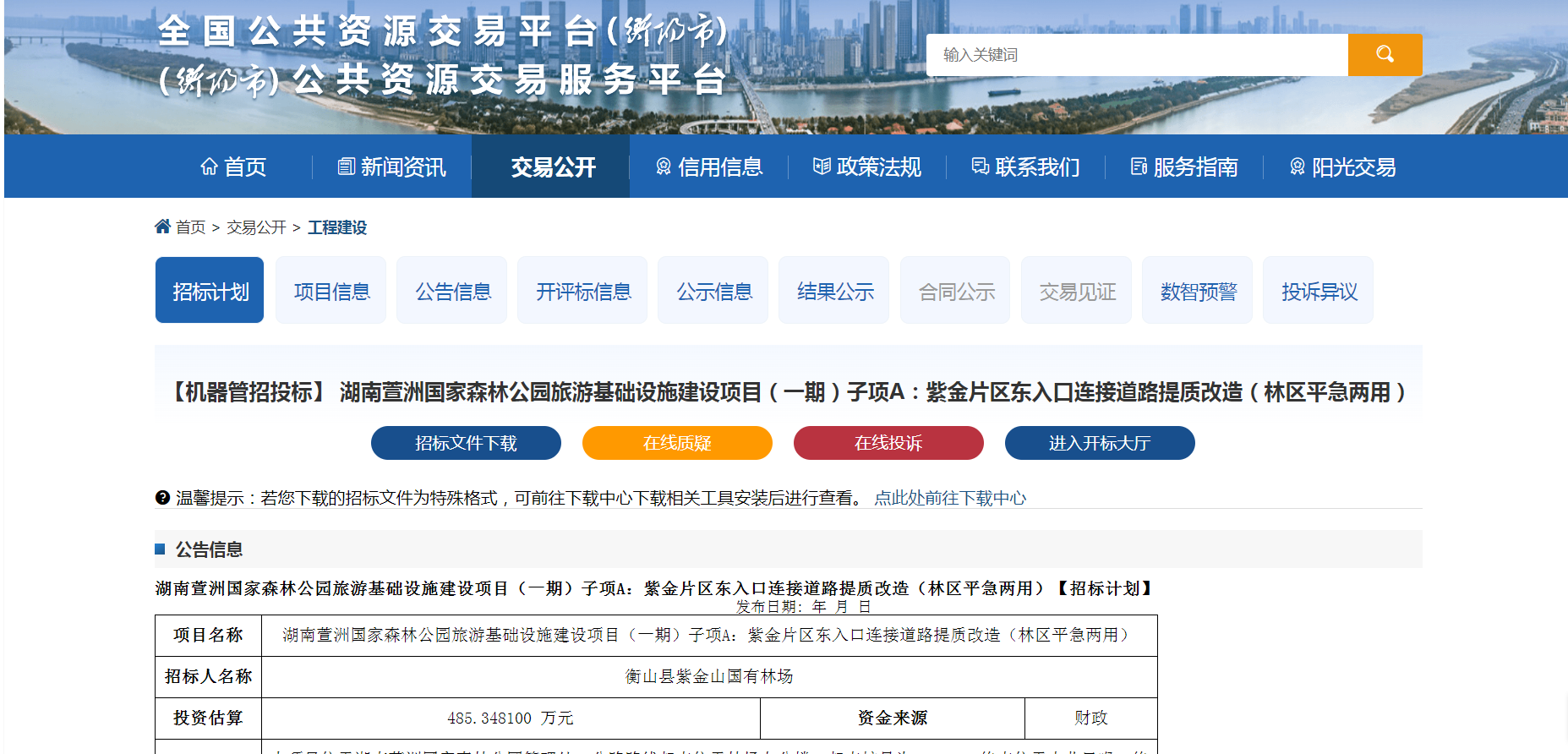
Task: Go to the 结果公示 tab
Action: tap(834, 292)
